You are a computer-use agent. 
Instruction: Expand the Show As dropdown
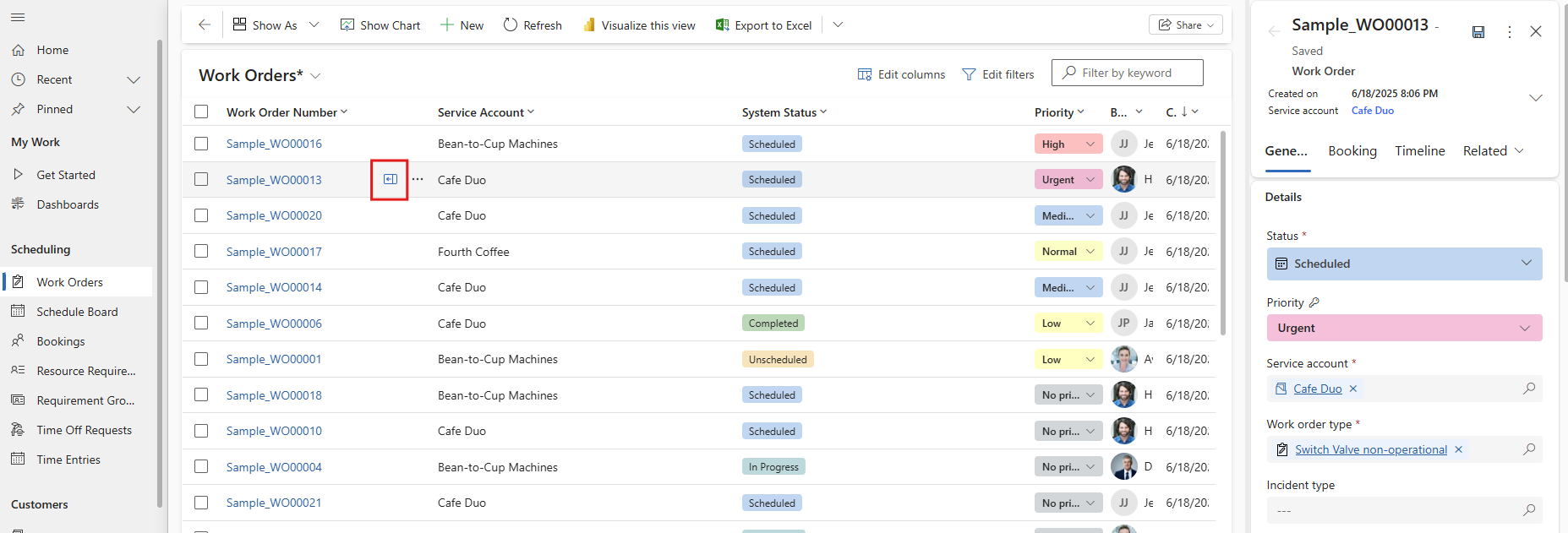pos(314,25)
